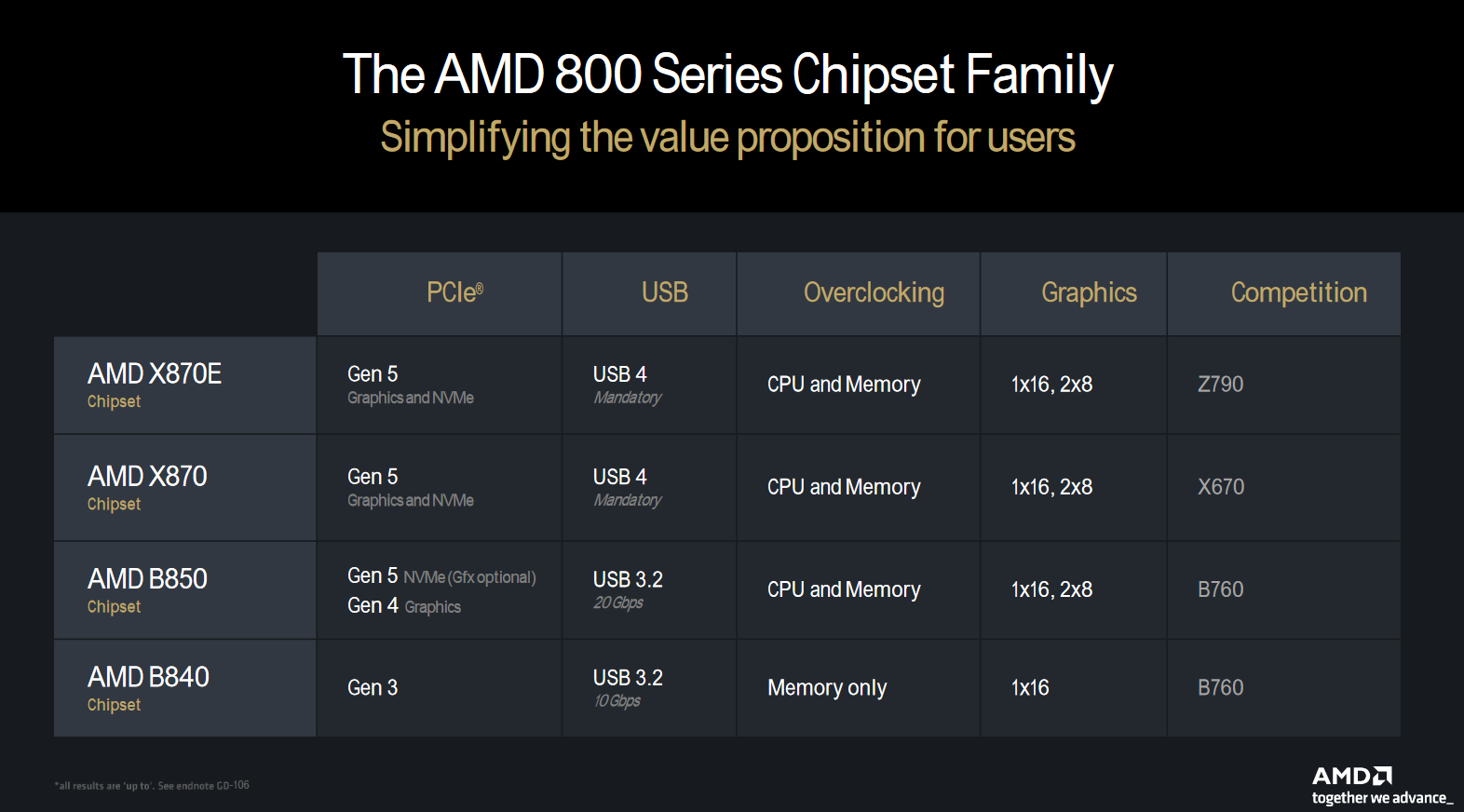Image resolution: width=1464 pixels, height=812 pixels.
Task: Click the "The AMD 800 Series Chipset Family" title
Action: point(727,74)
